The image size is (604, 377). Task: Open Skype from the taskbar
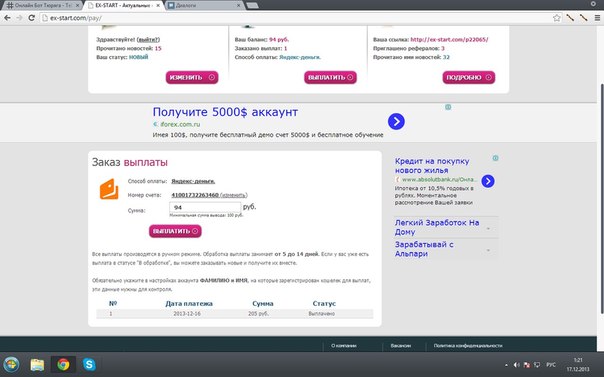89,364
